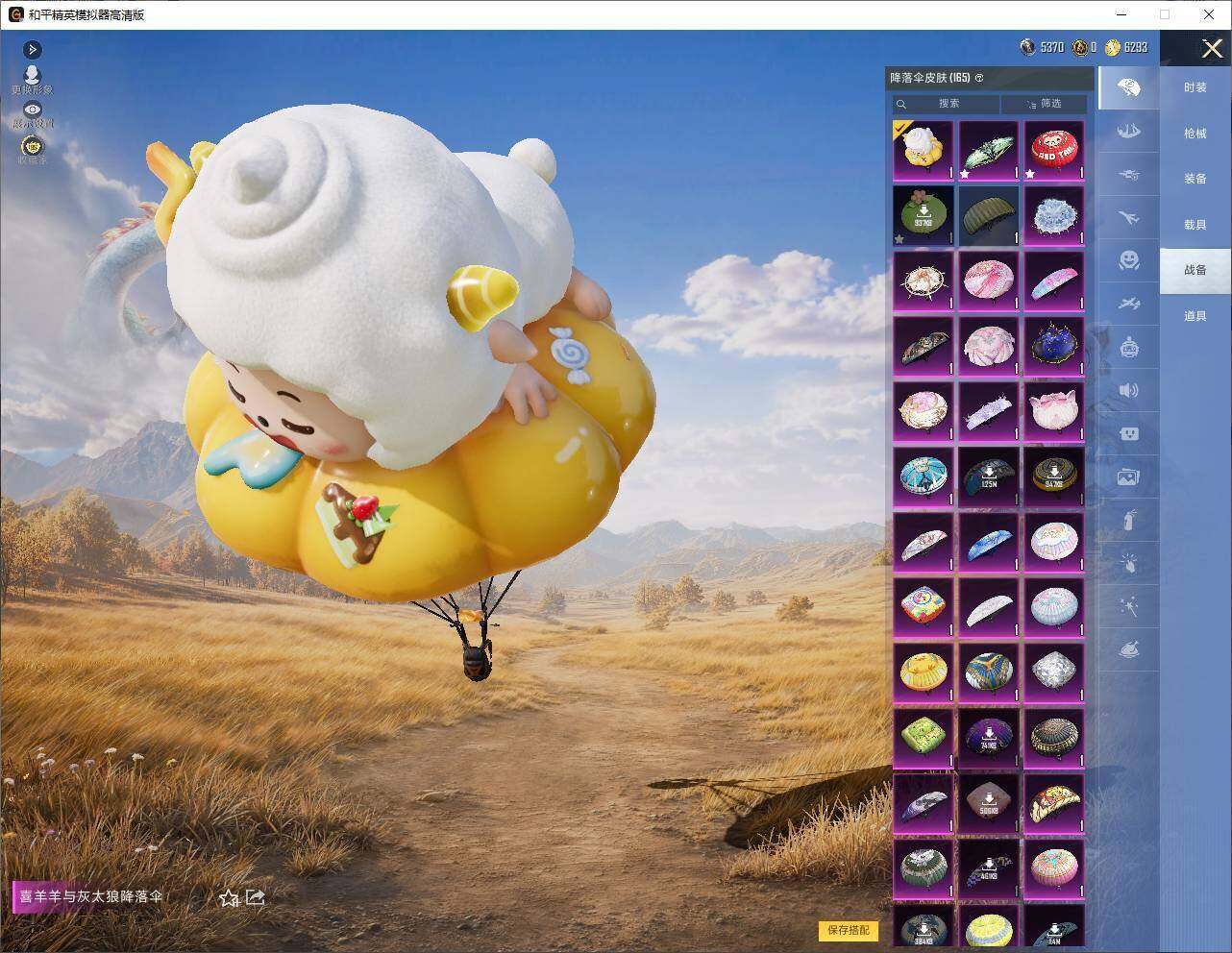Open the roast chicken category icon
The height and width of the screenshot is (953, 1232).
1129,650
